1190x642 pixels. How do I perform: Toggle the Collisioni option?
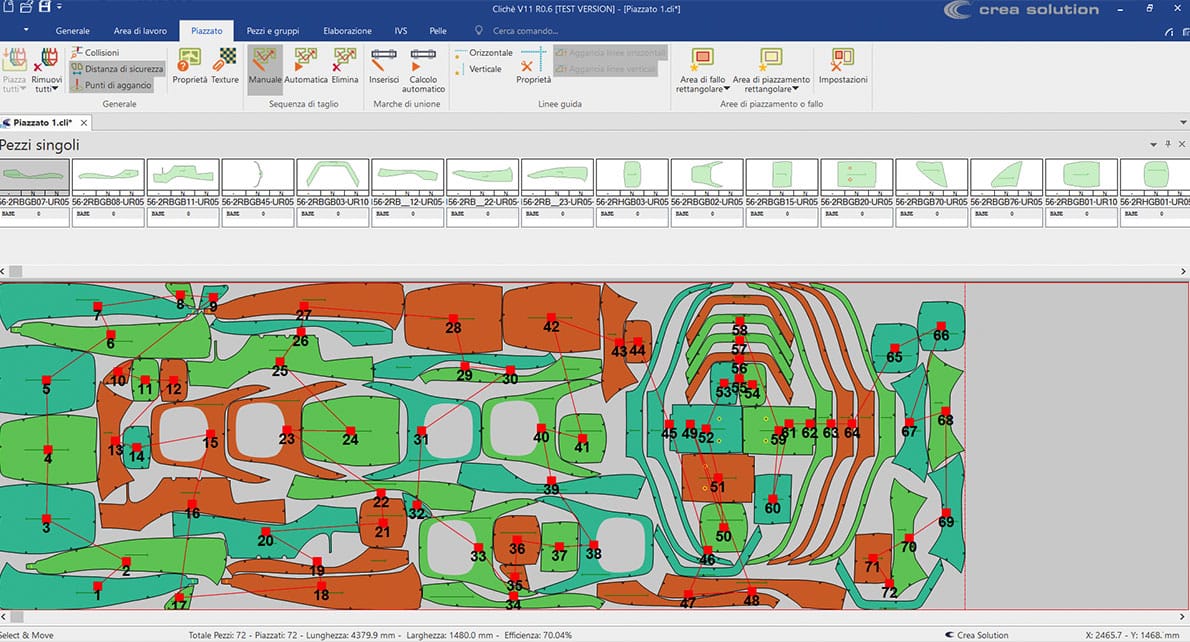101,53
